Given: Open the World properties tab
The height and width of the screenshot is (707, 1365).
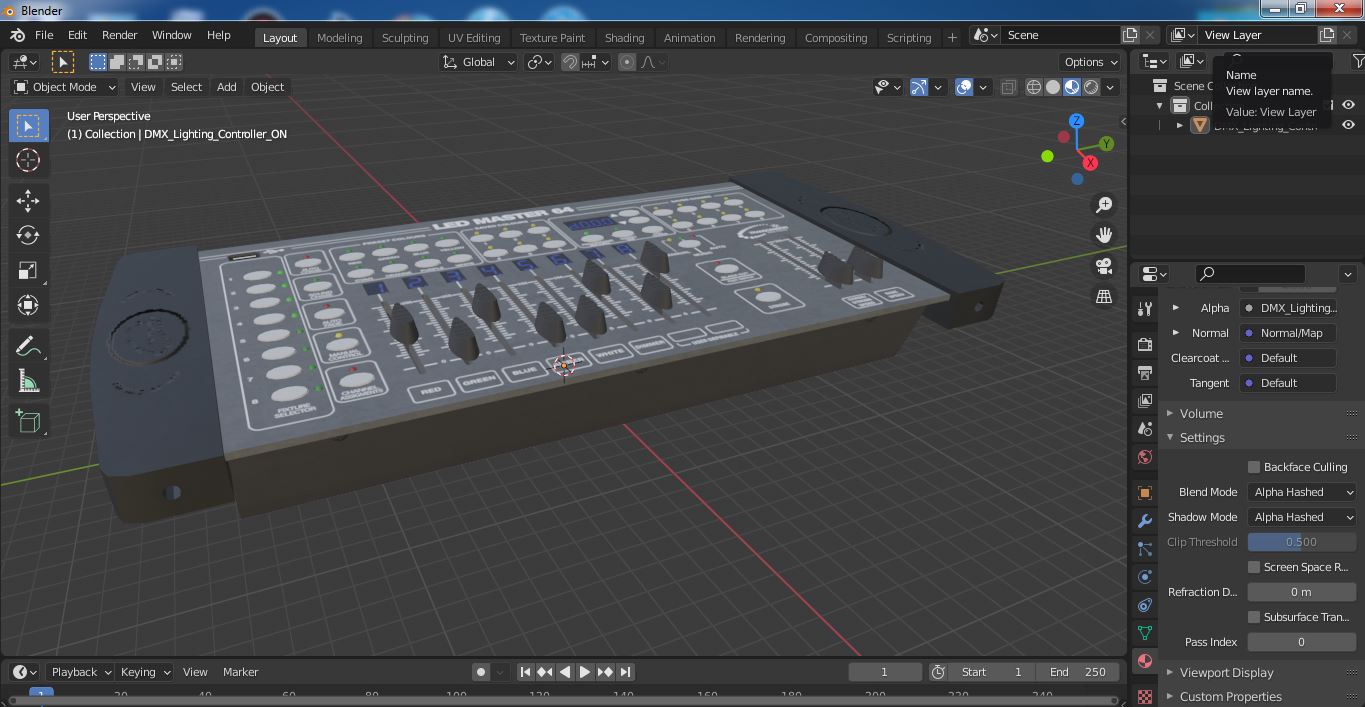Looking at the screenshot, I should tap(1145, 457).
